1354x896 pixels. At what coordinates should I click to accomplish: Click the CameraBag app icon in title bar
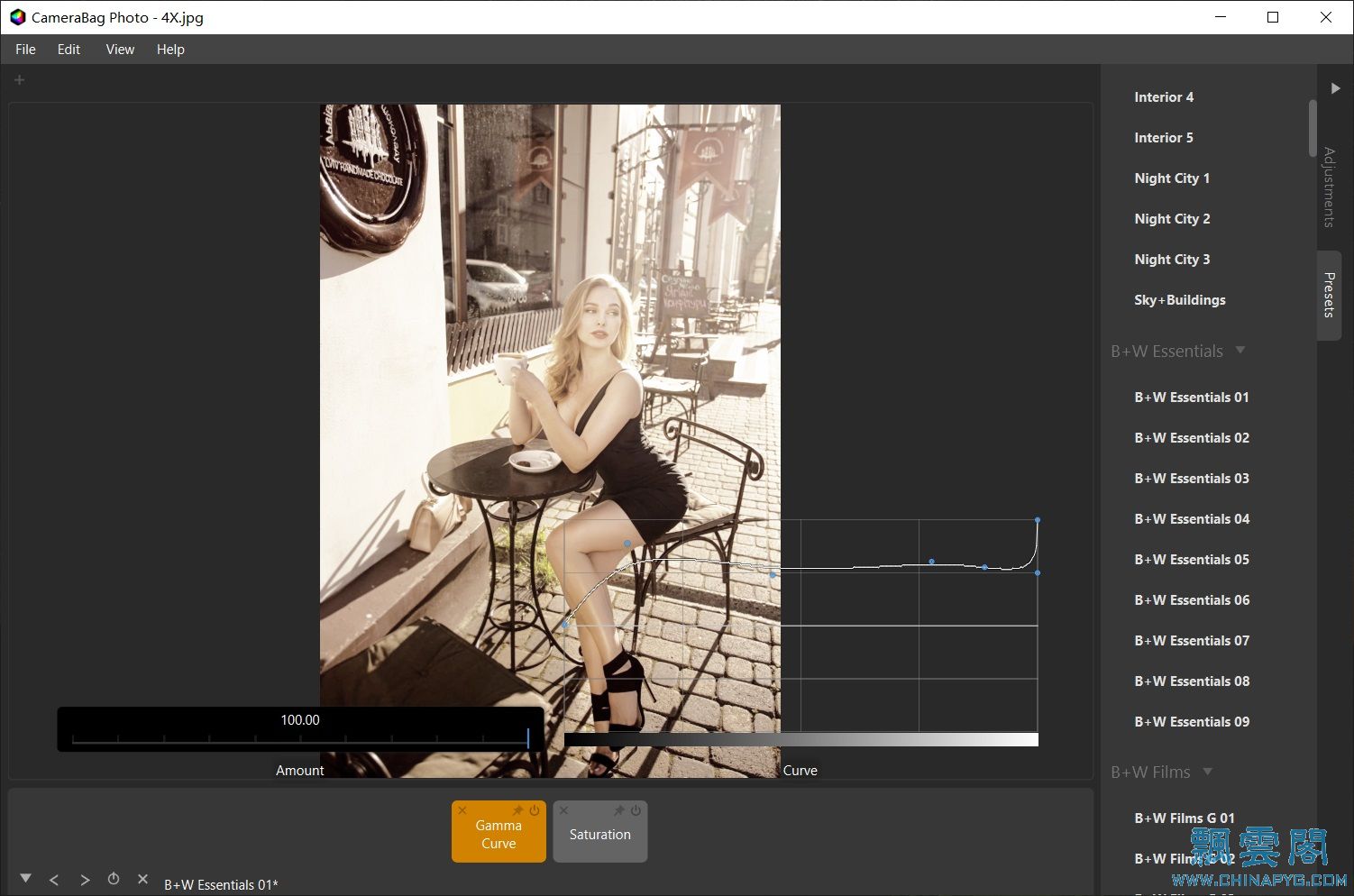click(17, 17)
